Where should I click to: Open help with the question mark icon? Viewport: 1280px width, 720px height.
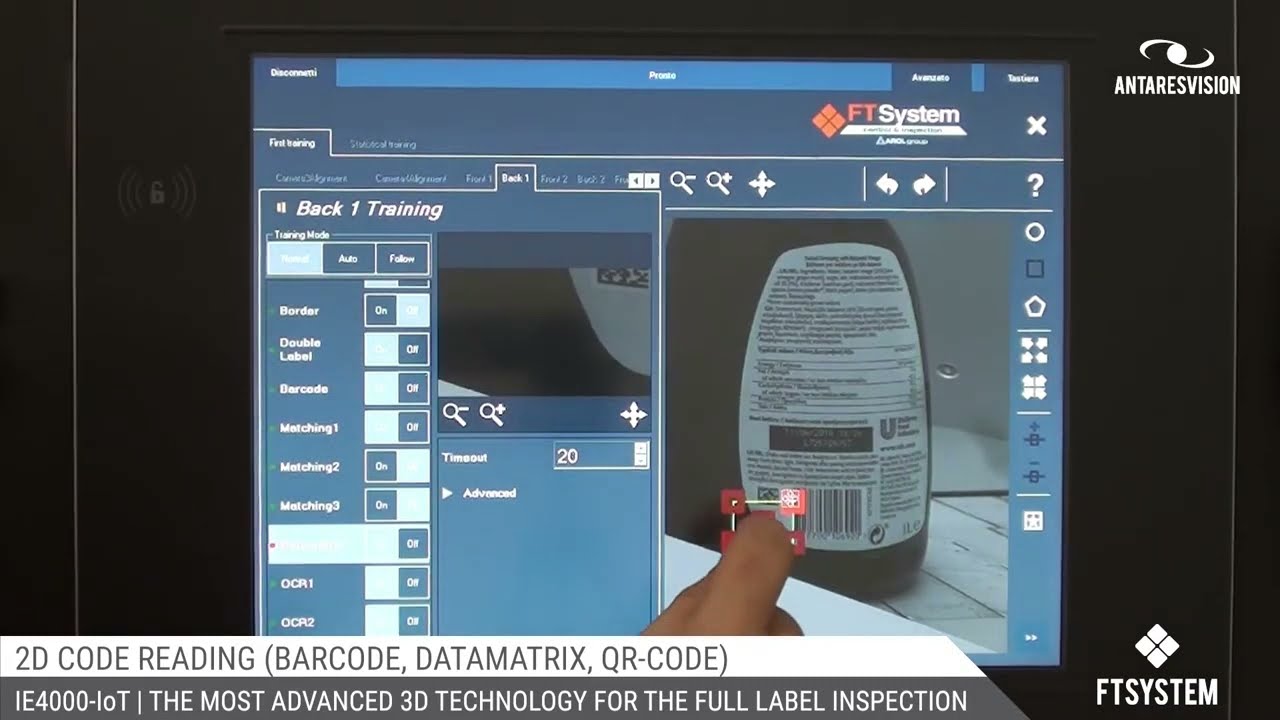pos(1035,185)
